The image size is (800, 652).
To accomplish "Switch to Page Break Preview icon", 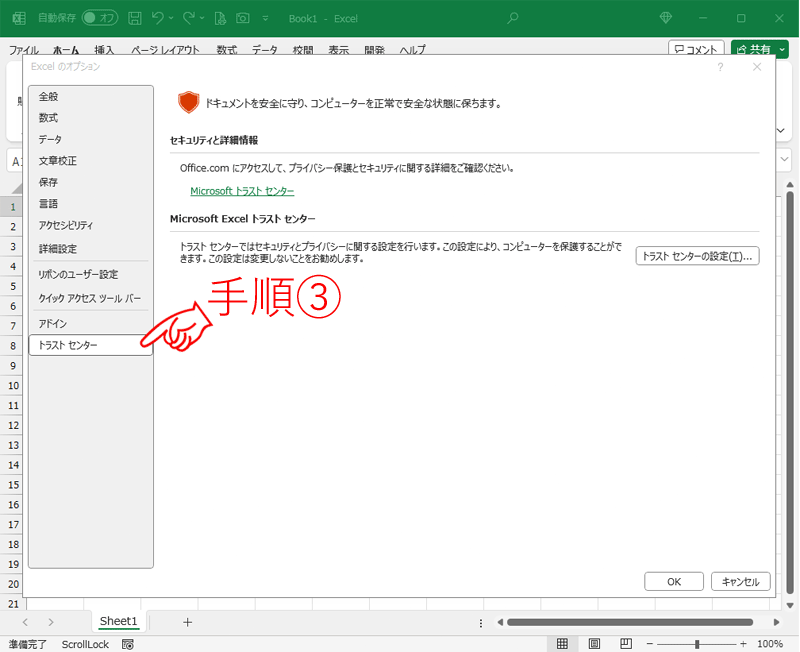I will [x=626, y=644].
